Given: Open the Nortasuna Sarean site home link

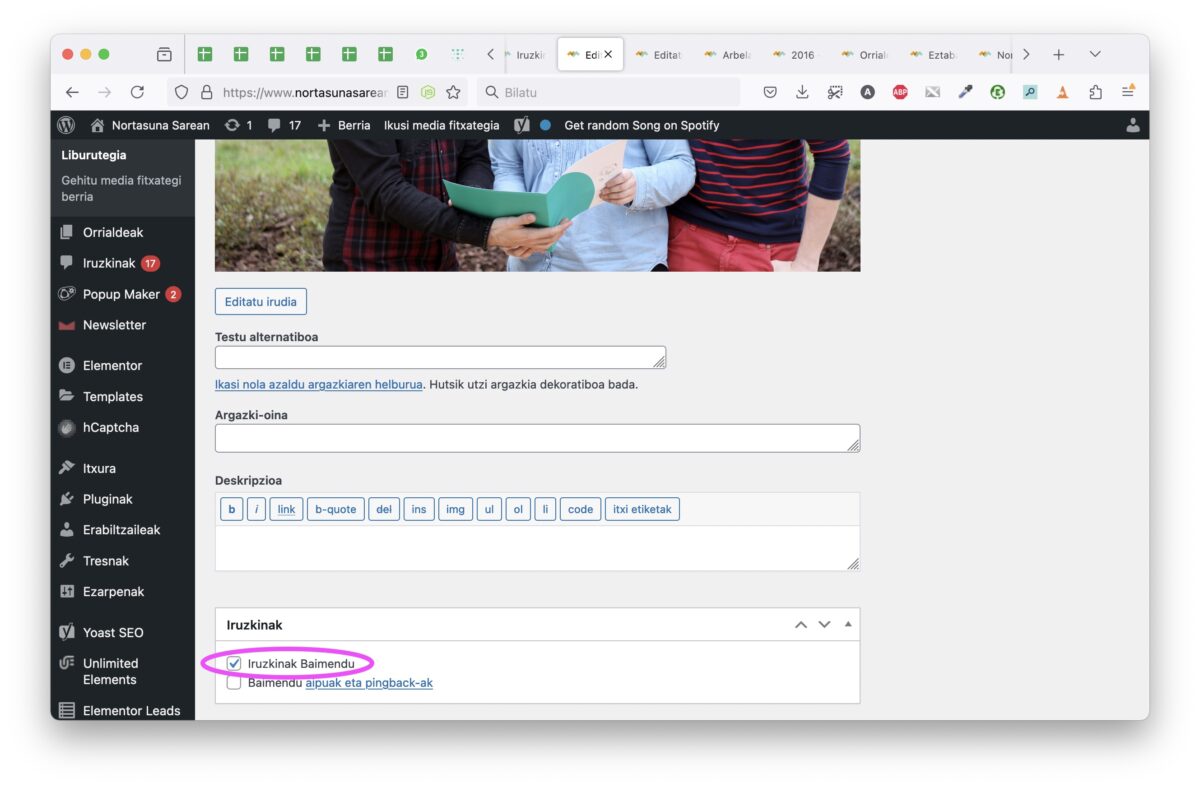Looking at the screenshot, I should 150,125.
